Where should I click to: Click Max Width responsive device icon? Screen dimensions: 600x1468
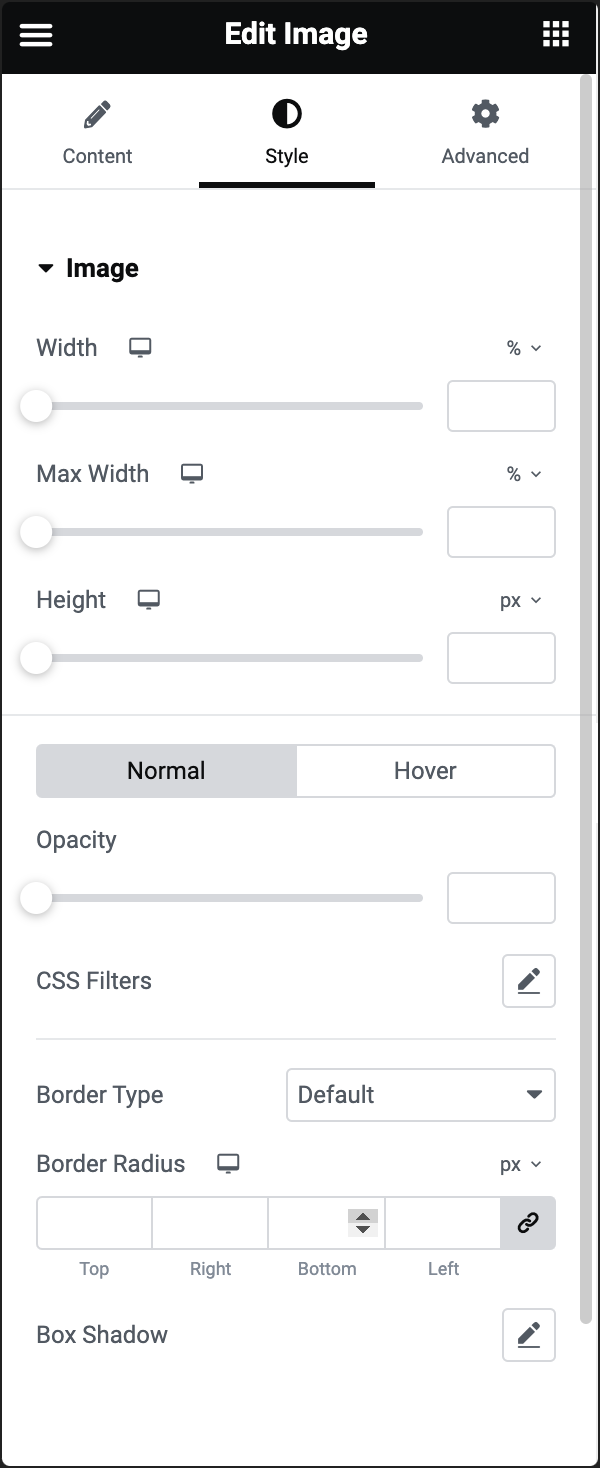click(x=191, y=474)
